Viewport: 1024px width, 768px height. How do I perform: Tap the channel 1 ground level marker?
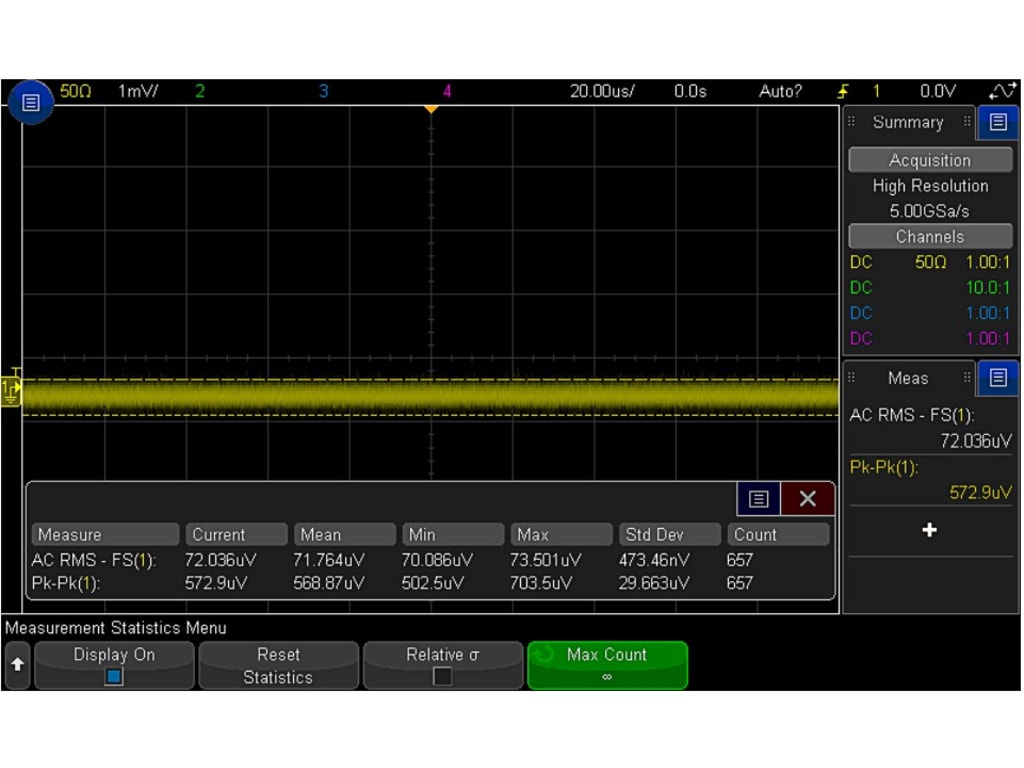click(x=10, y=391)
